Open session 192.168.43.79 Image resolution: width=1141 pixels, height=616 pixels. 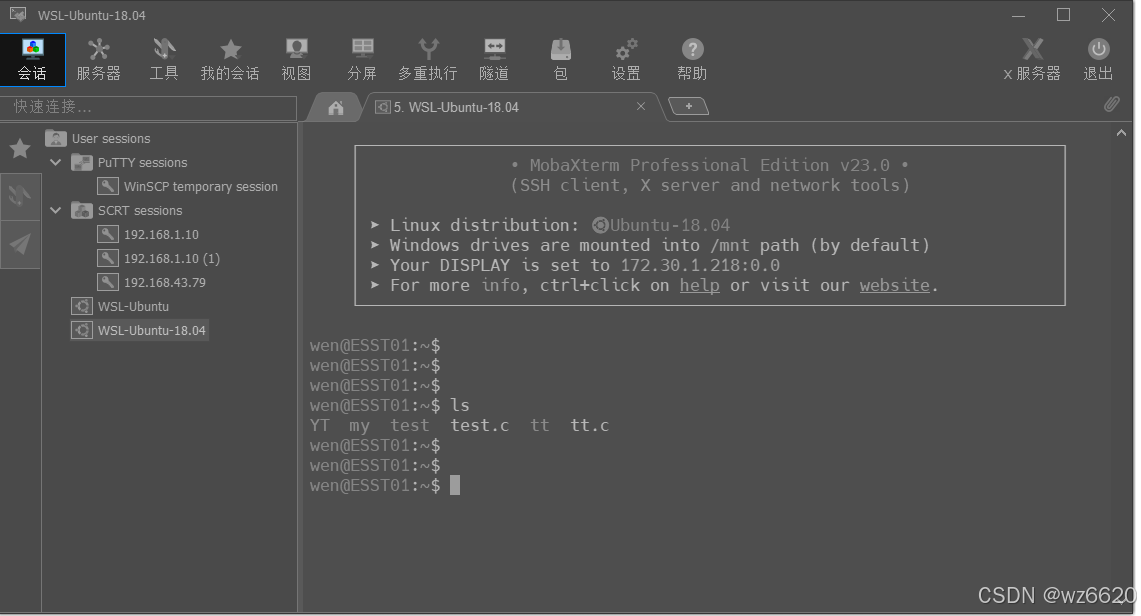152,282
